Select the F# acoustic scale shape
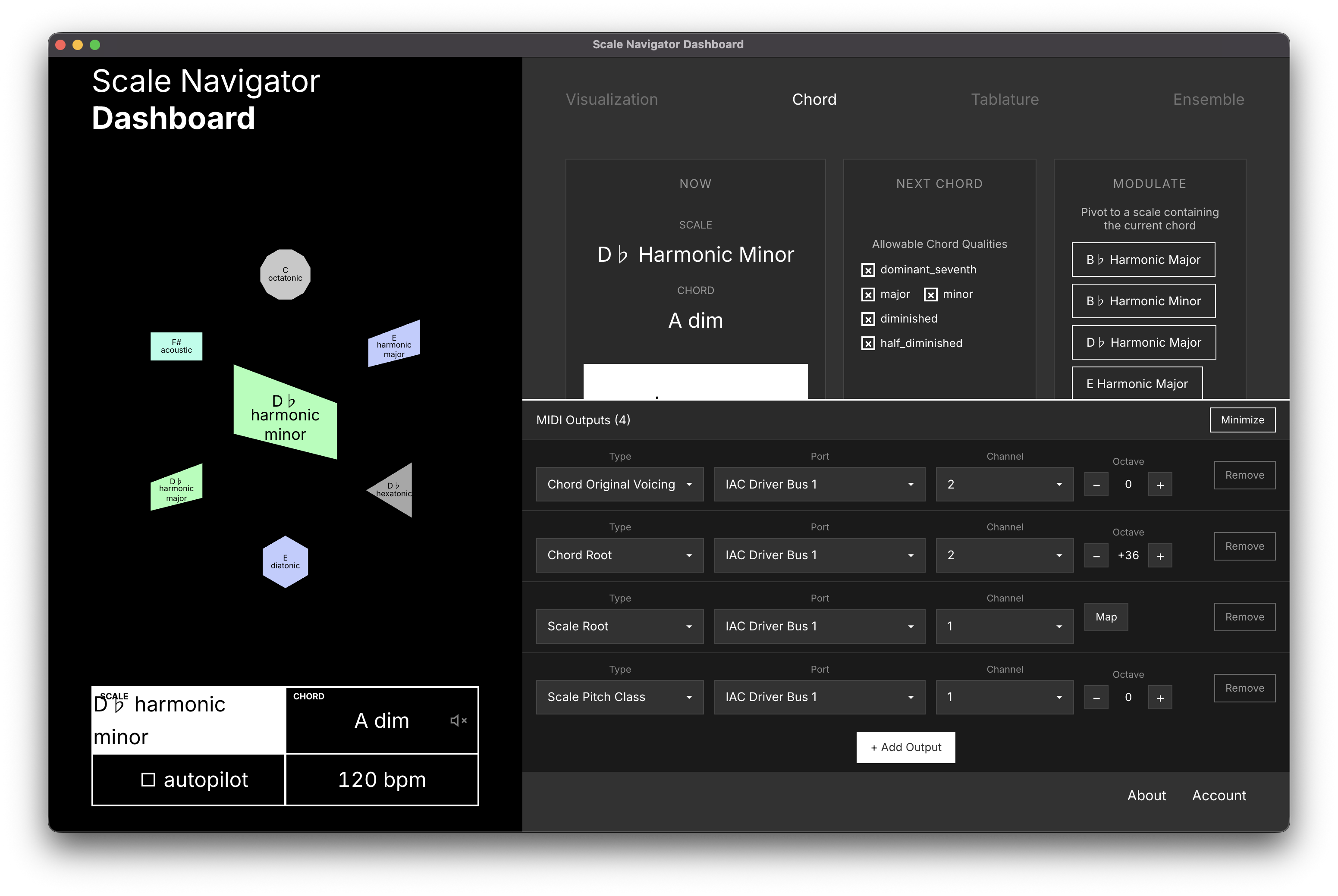The image size is (1338, 896). pos(176,346)
